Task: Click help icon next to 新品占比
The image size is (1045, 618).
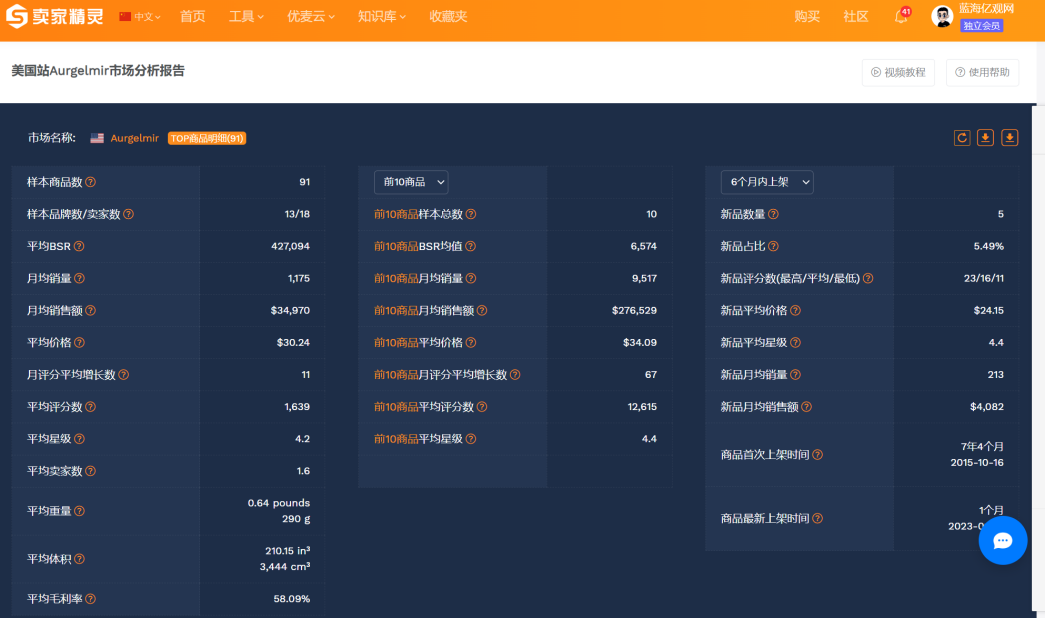Action: (773, 246)
